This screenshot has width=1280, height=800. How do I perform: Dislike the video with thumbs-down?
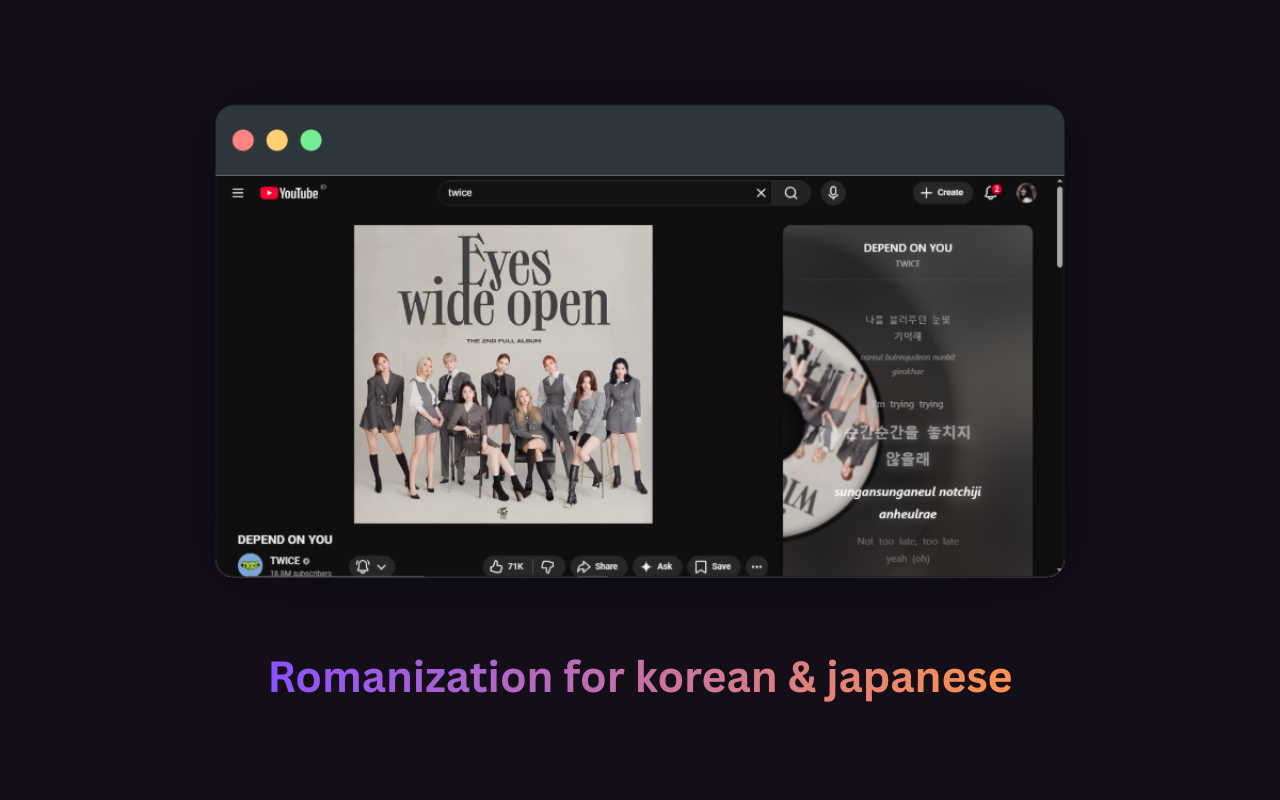tap(548, 566)
